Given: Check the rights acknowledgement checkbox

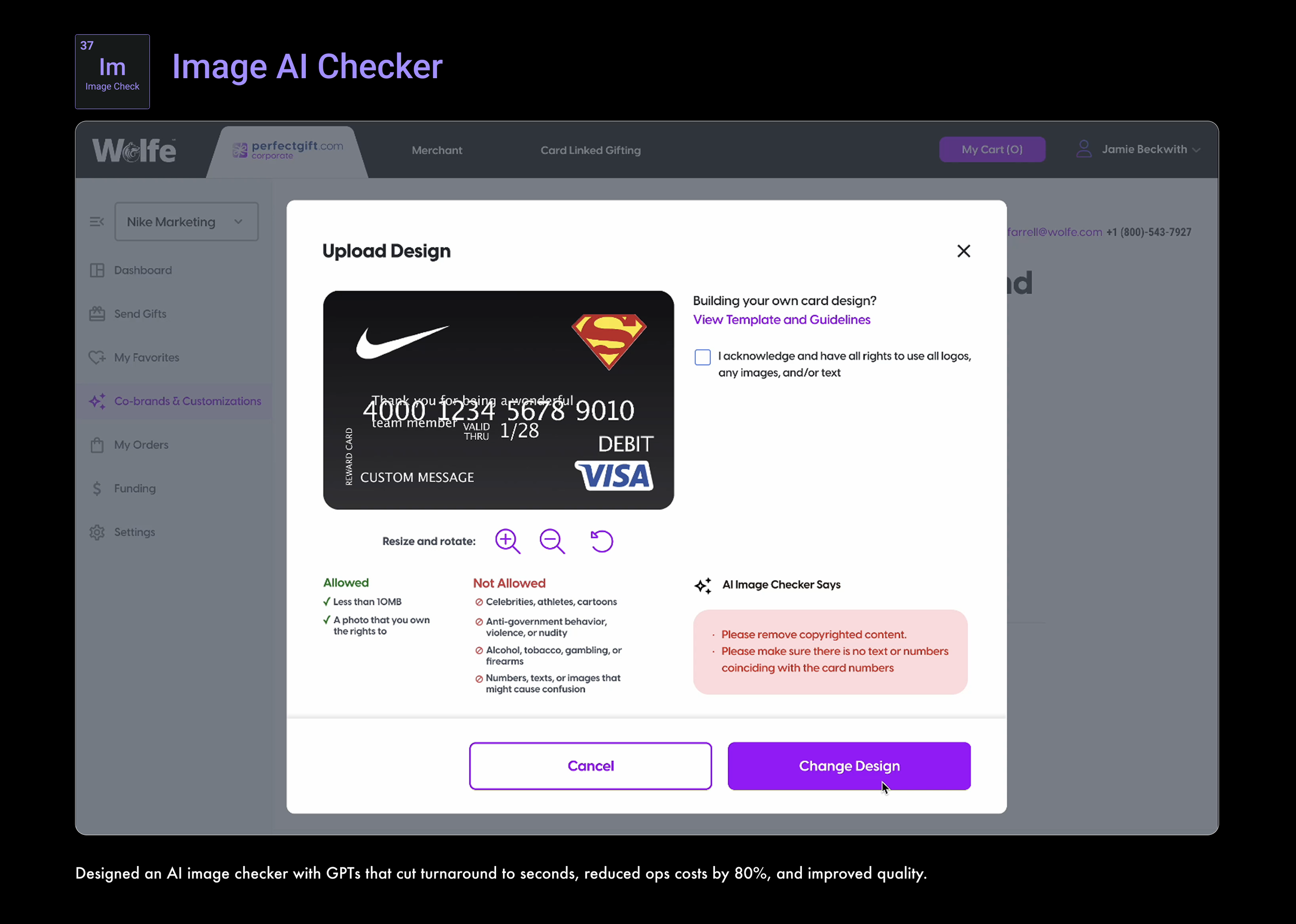Looking at the screenshot, I should pos(702,357).
